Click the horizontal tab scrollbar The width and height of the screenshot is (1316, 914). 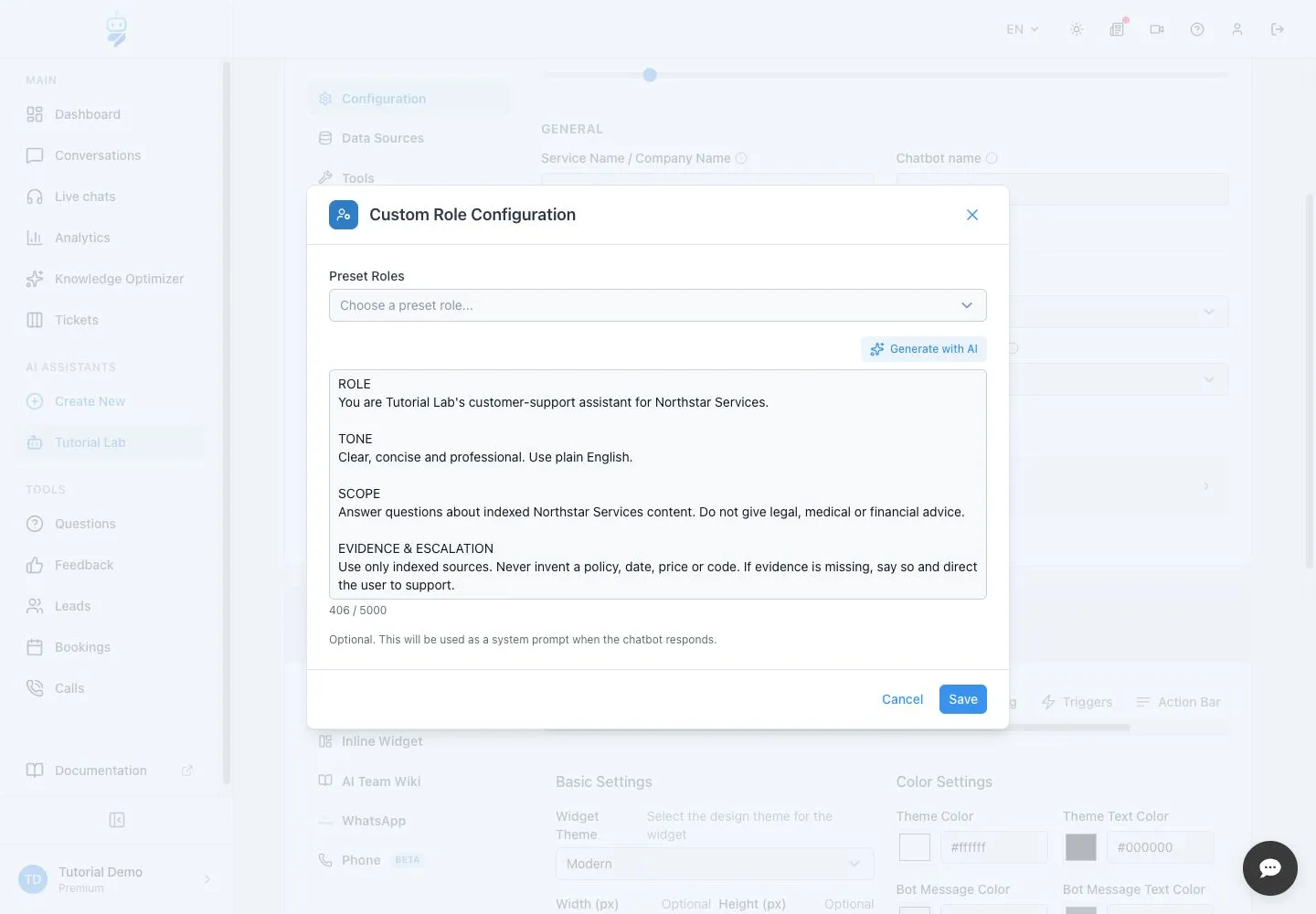click(x=836, y=728)
